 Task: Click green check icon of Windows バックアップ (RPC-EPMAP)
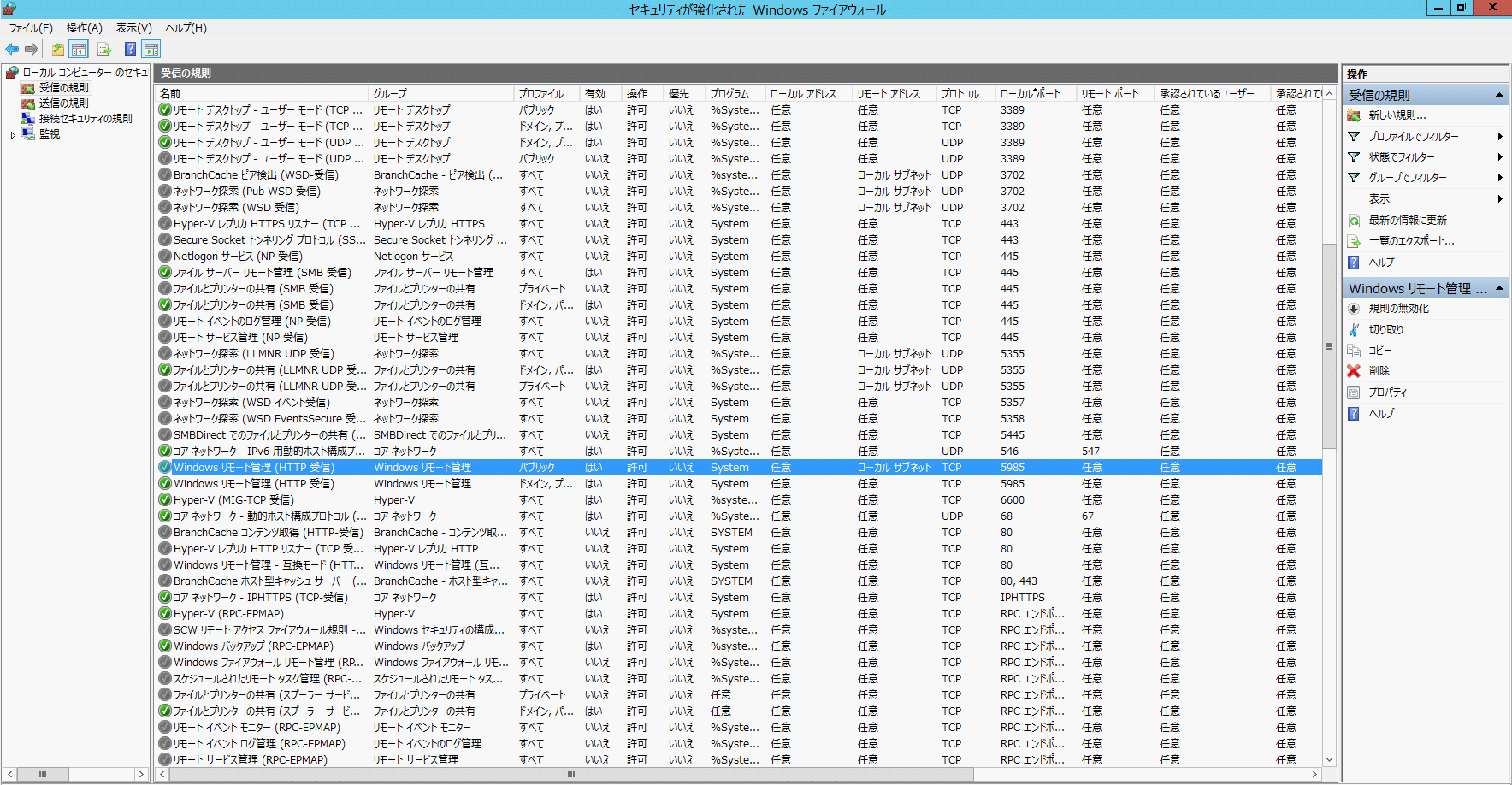(x=165, y=646)
